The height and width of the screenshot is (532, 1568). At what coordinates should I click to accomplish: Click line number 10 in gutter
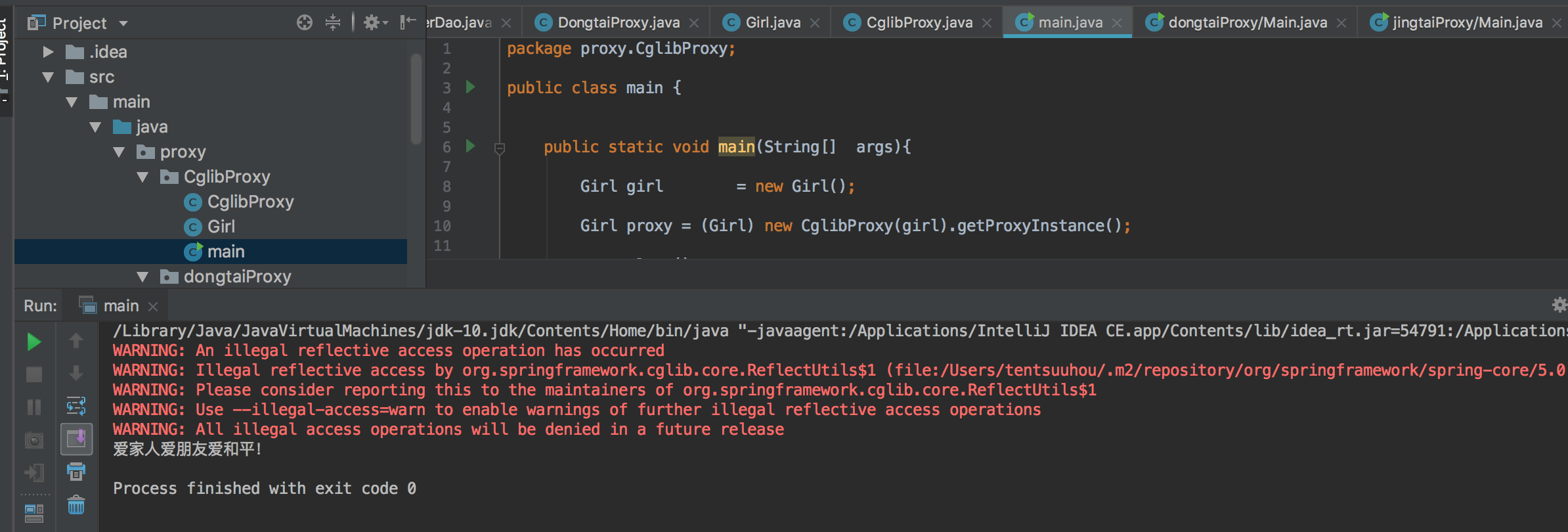point(442,226)
